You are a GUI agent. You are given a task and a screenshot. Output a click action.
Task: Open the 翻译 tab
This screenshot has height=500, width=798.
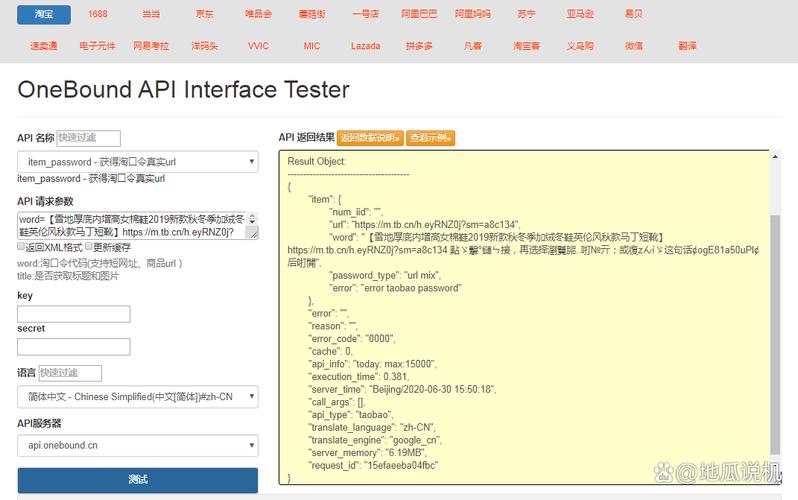click(x=687, y=46)
